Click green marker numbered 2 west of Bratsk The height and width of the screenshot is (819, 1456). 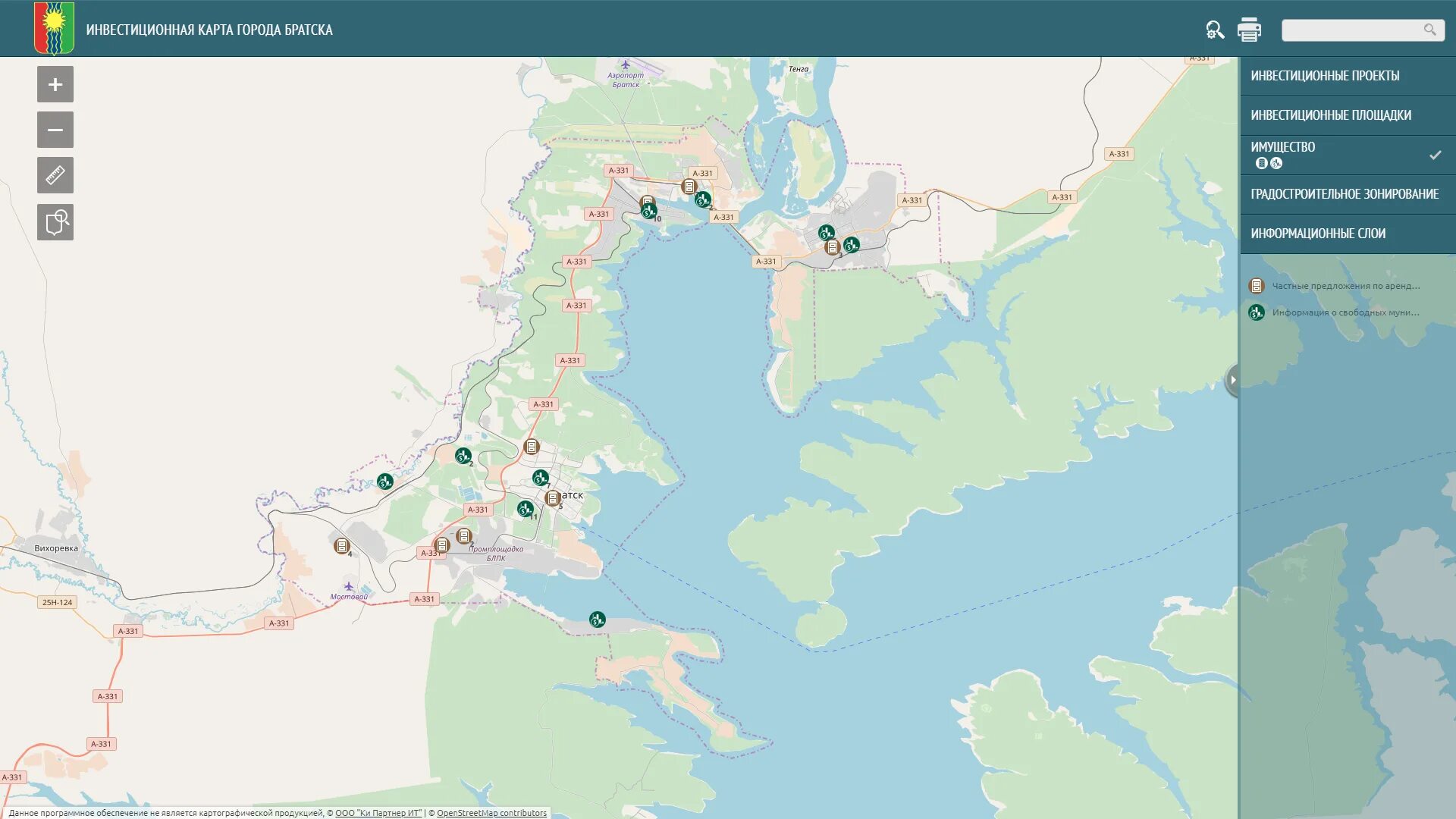point(463,456)
